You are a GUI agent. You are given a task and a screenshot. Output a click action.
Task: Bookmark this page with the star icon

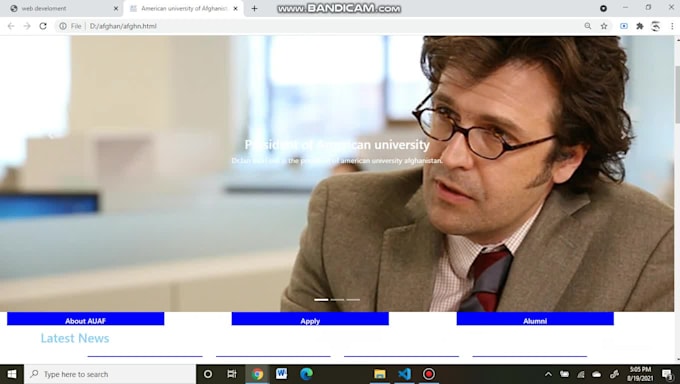pyautogui.click(x=604, y=26)
